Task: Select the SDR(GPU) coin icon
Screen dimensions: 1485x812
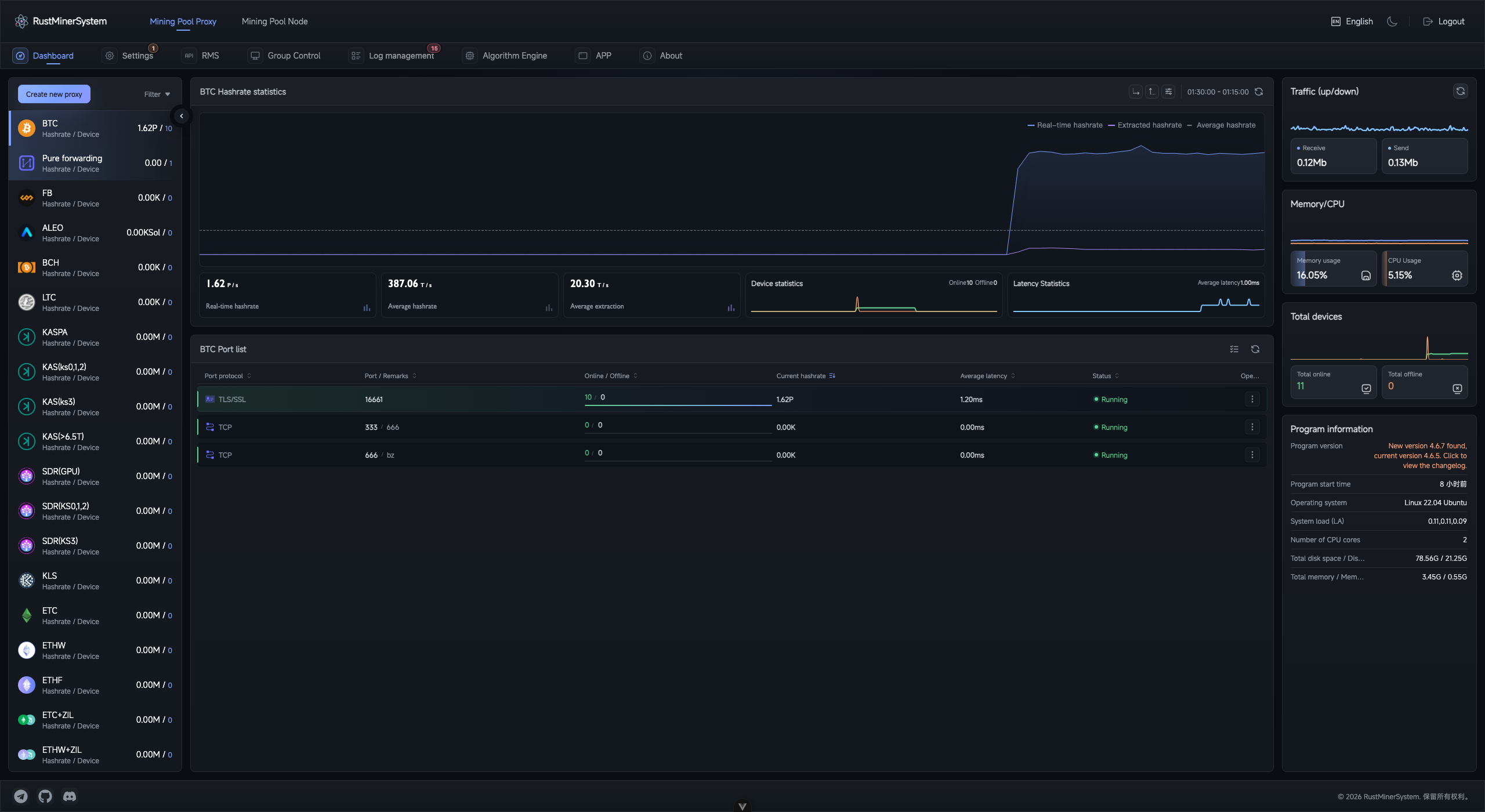Action: coord(27,476)
